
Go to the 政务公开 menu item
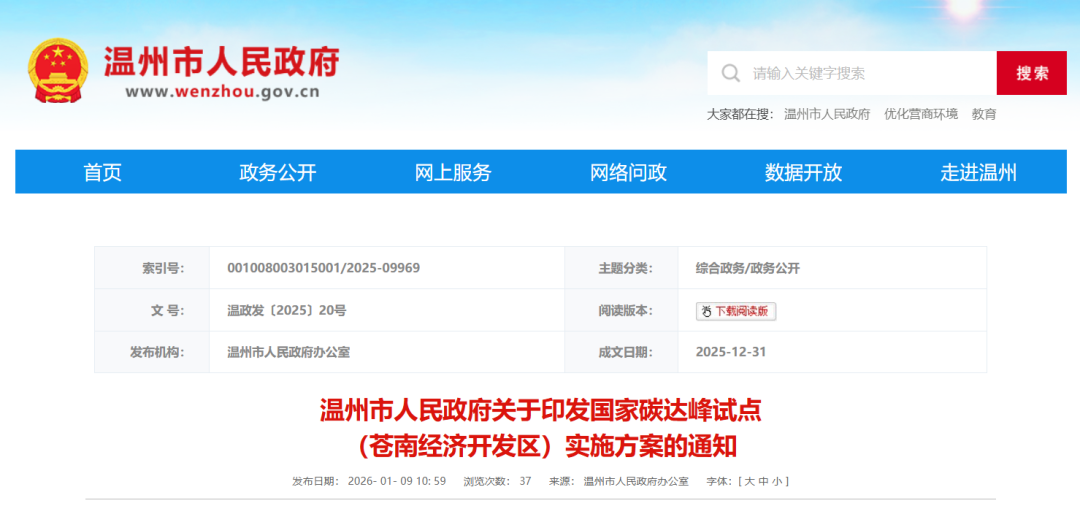click(x=278, y=172)
